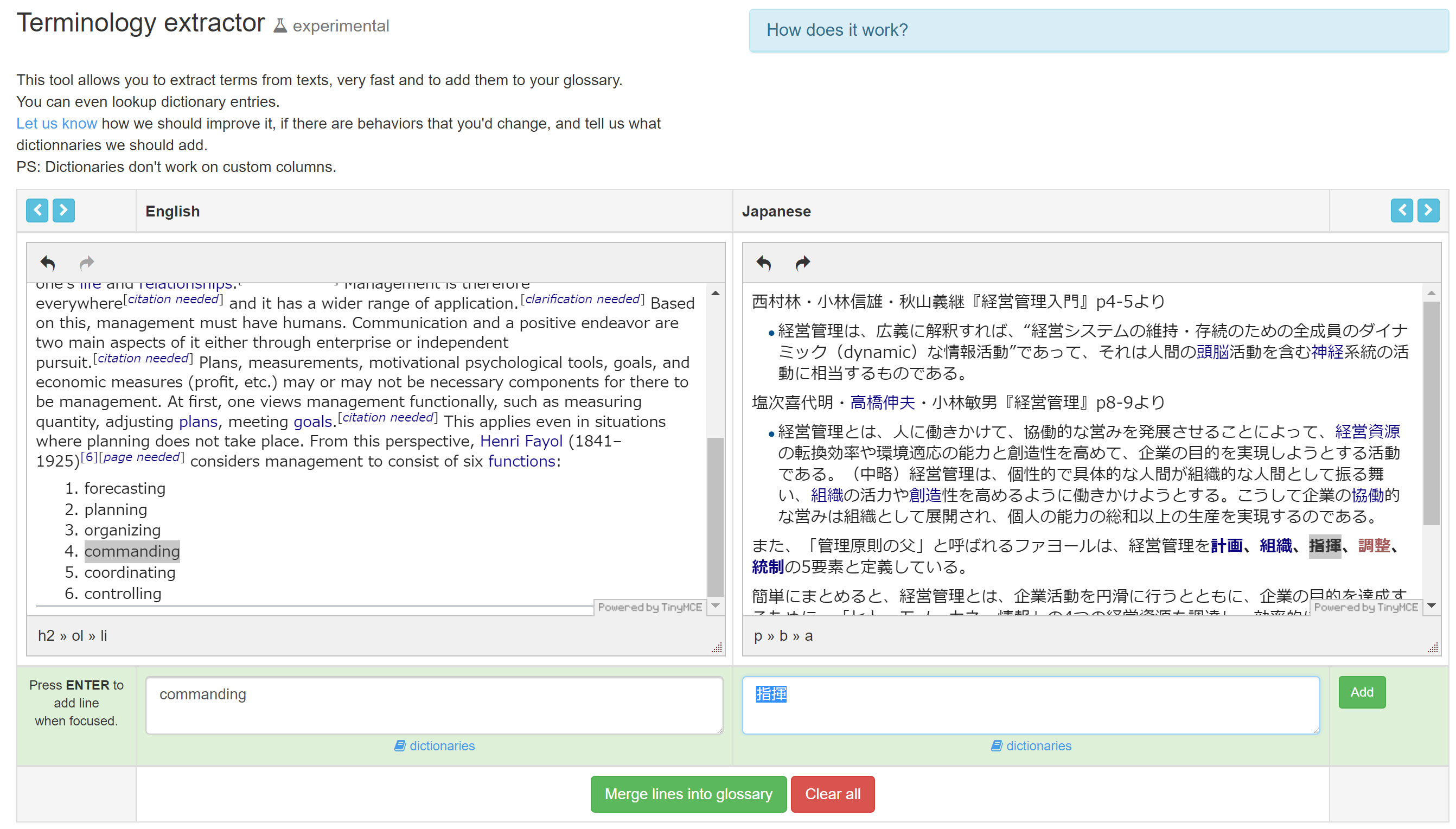
Task: Click the right arrow on Japanese column side
Action: (1428, 211)
